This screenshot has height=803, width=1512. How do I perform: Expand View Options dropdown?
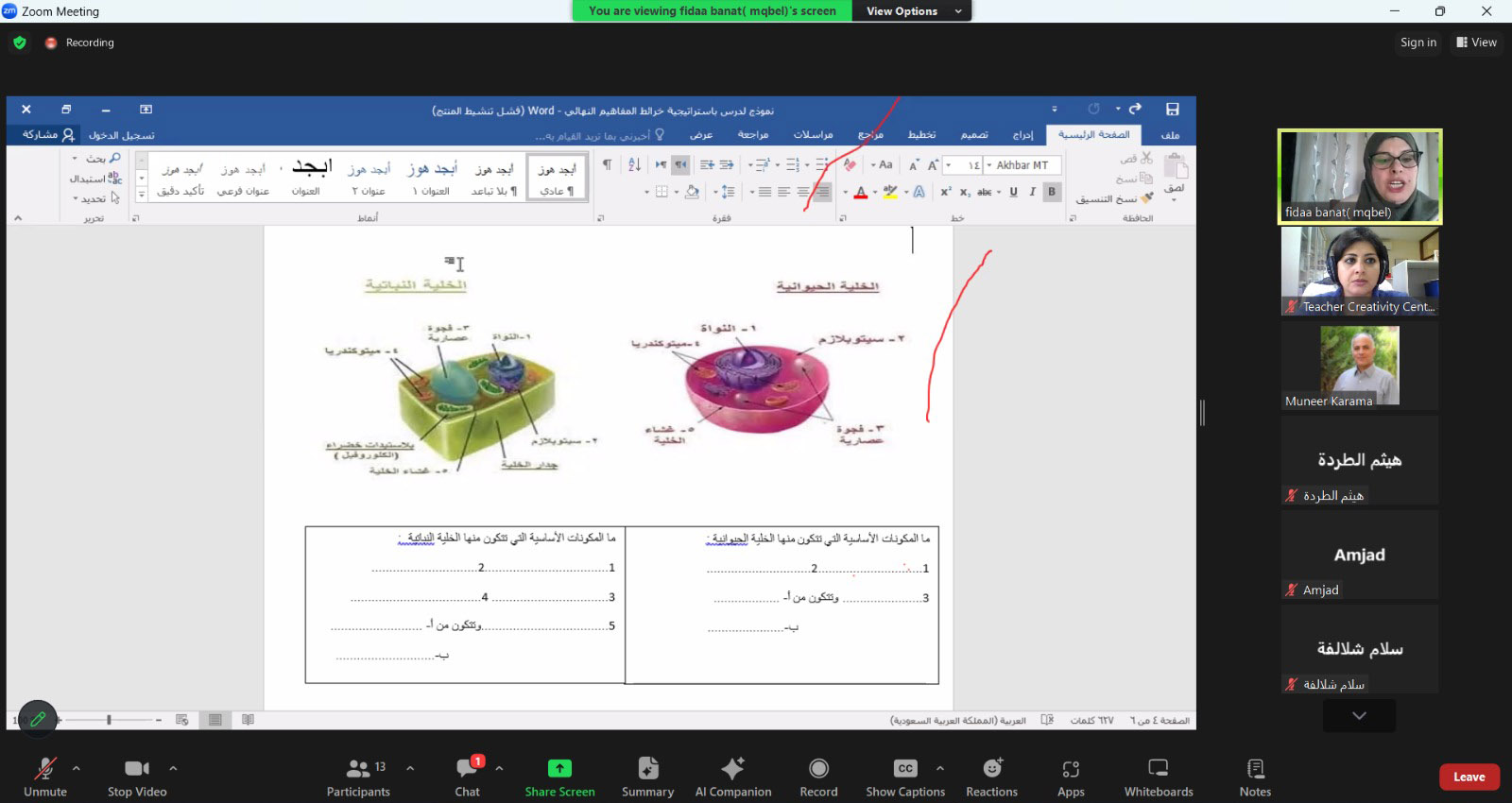(913, 11)
